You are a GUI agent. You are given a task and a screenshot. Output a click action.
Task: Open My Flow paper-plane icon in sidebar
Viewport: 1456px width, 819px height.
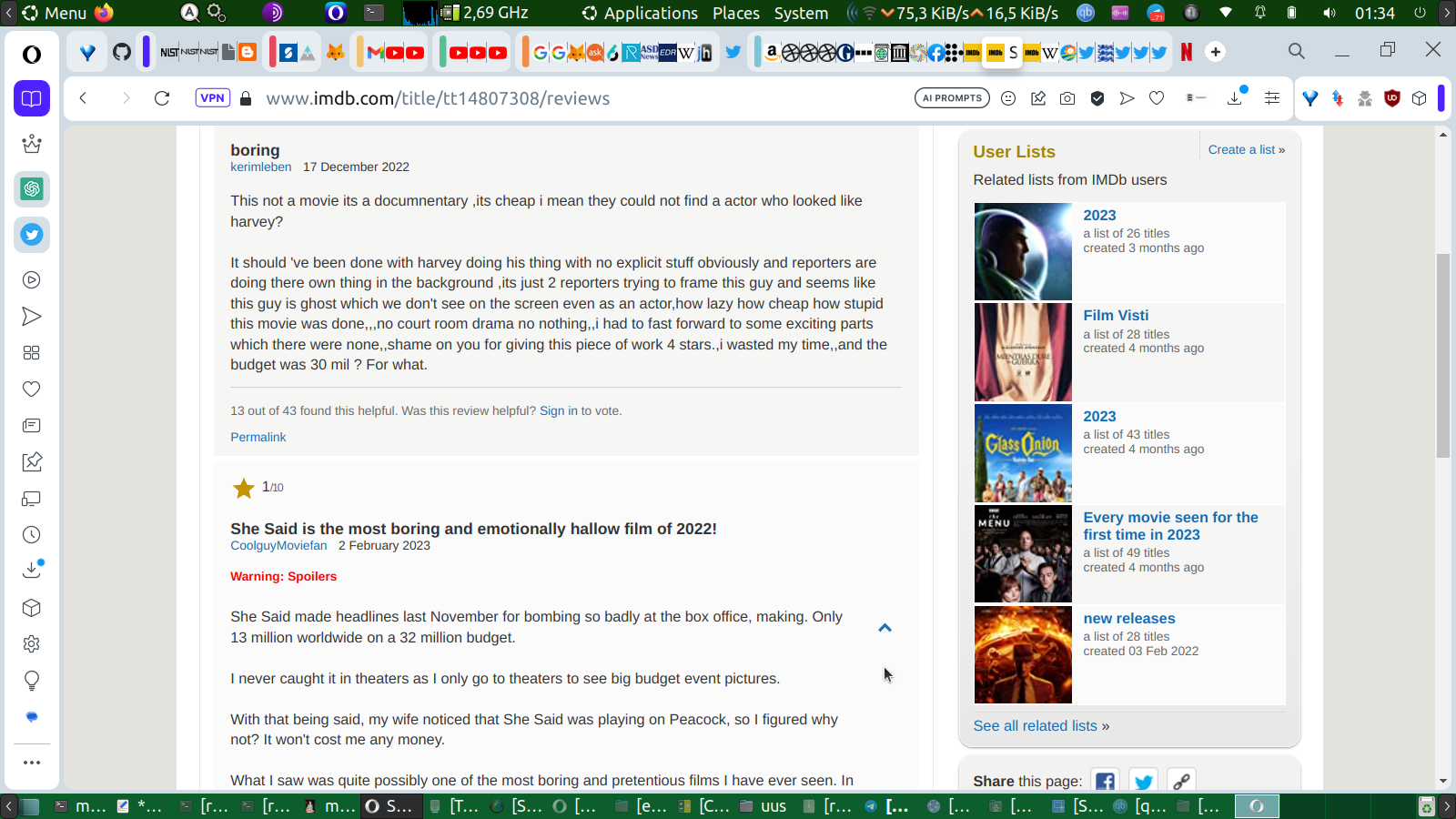point(32,317)
